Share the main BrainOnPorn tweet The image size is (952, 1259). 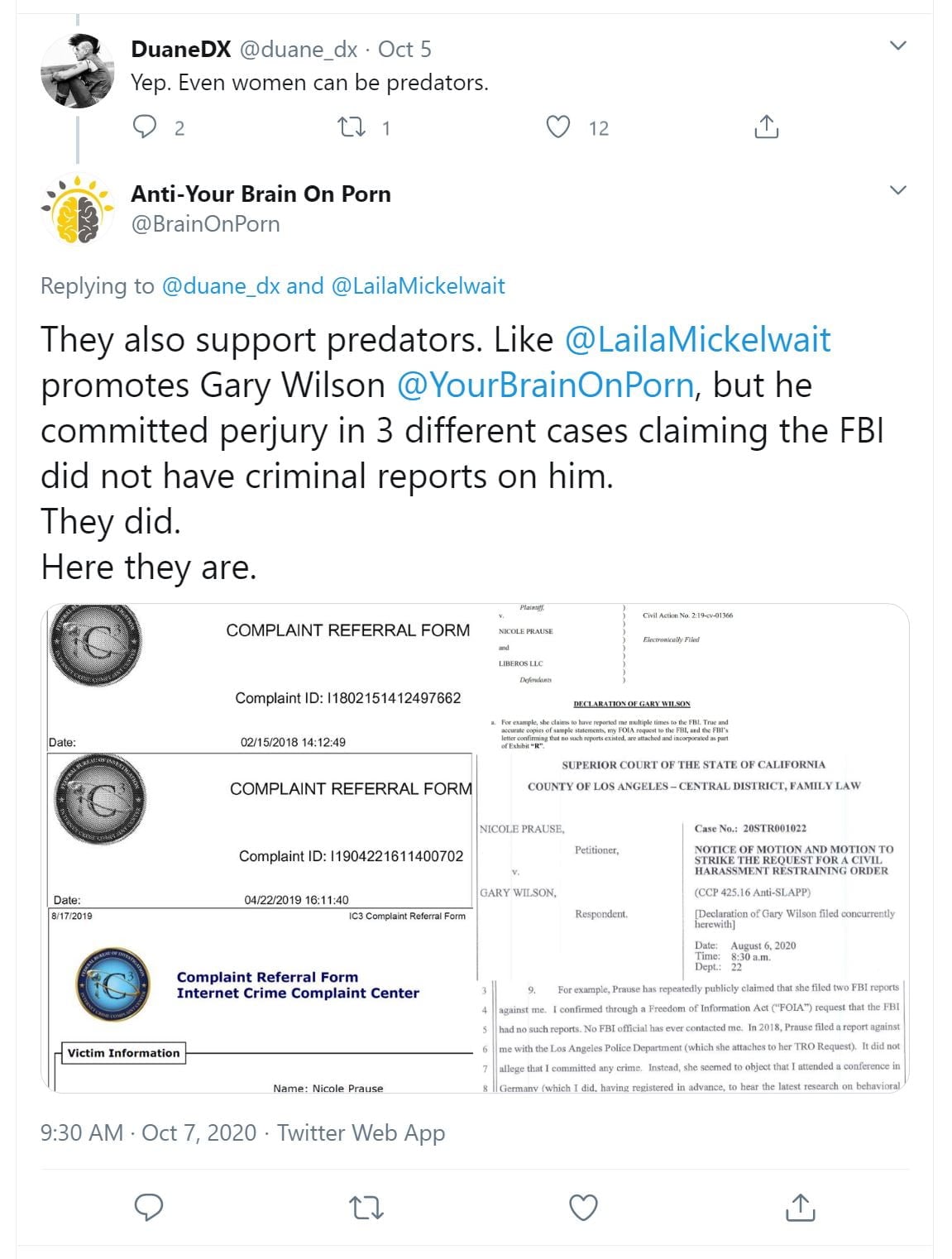coord(800,1208)
